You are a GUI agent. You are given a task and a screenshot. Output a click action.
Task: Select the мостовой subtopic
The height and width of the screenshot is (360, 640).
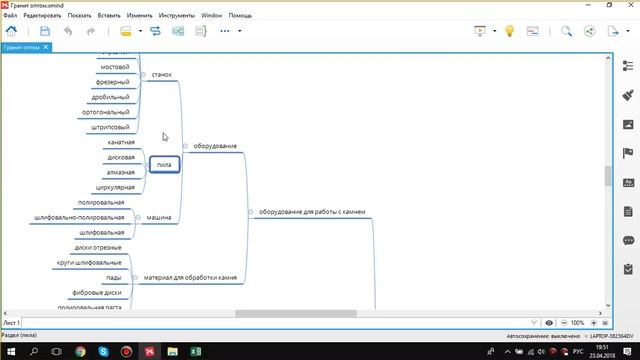click(x=115, y=67)
